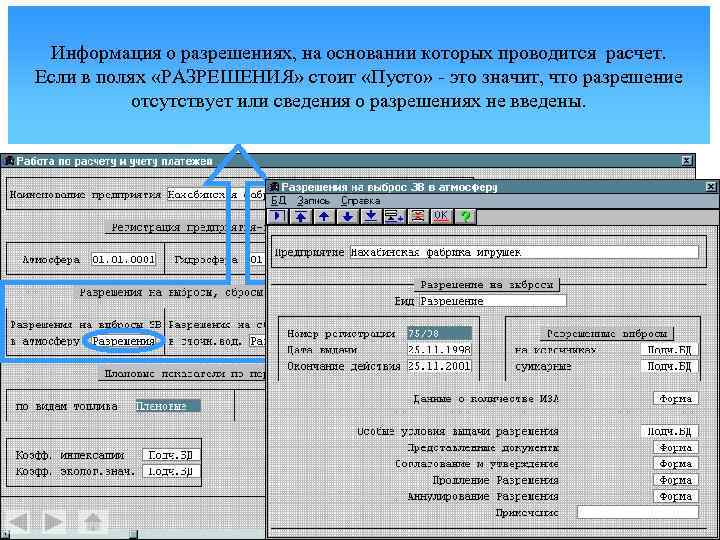The width and height of the screenshot is (720, 540).
Task: Open the Справка menu
Action: click(360, 201)
